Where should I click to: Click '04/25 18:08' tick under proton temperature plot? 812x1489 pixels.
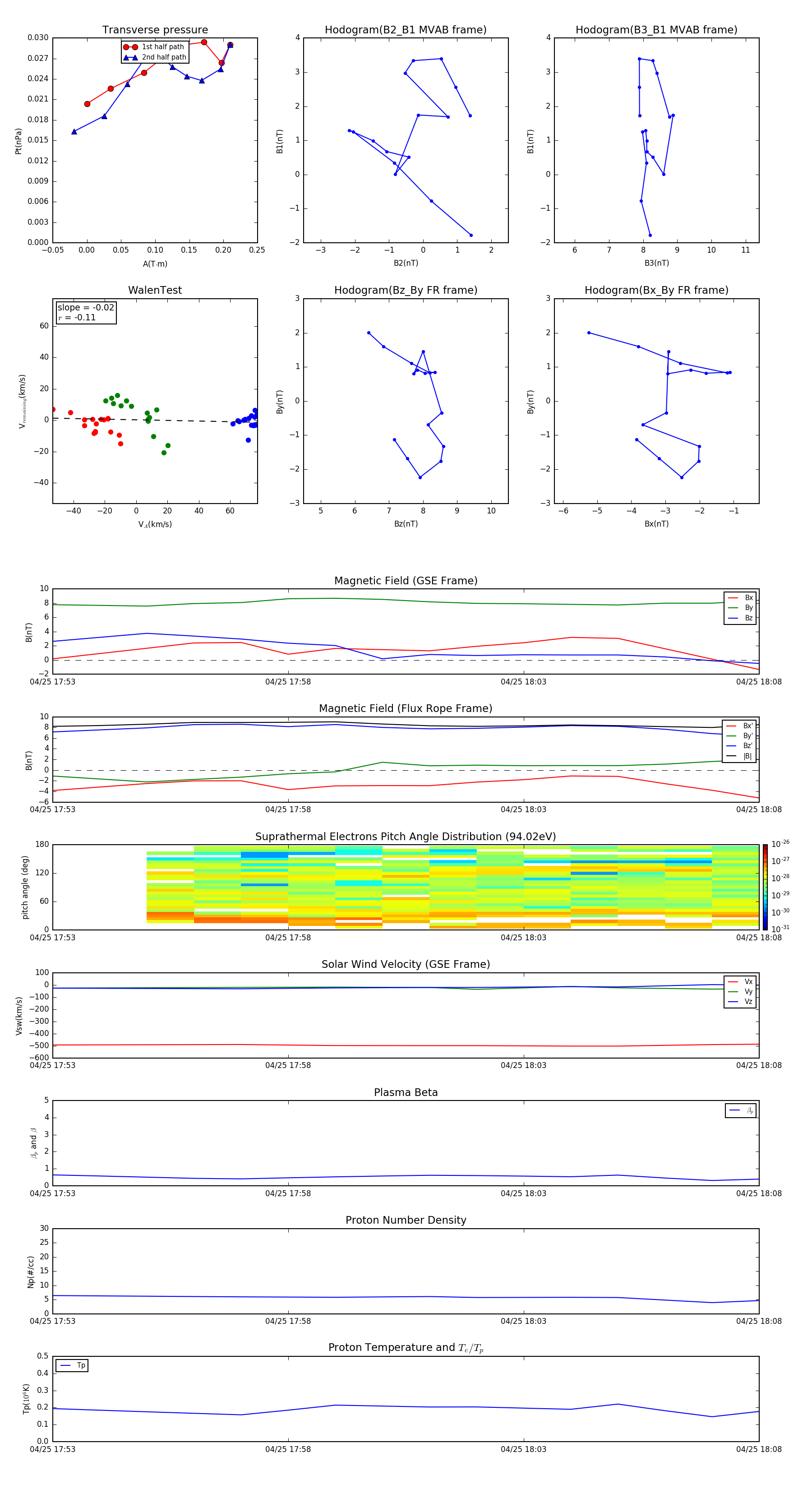pyautogui.click(x=759, y=1450)
